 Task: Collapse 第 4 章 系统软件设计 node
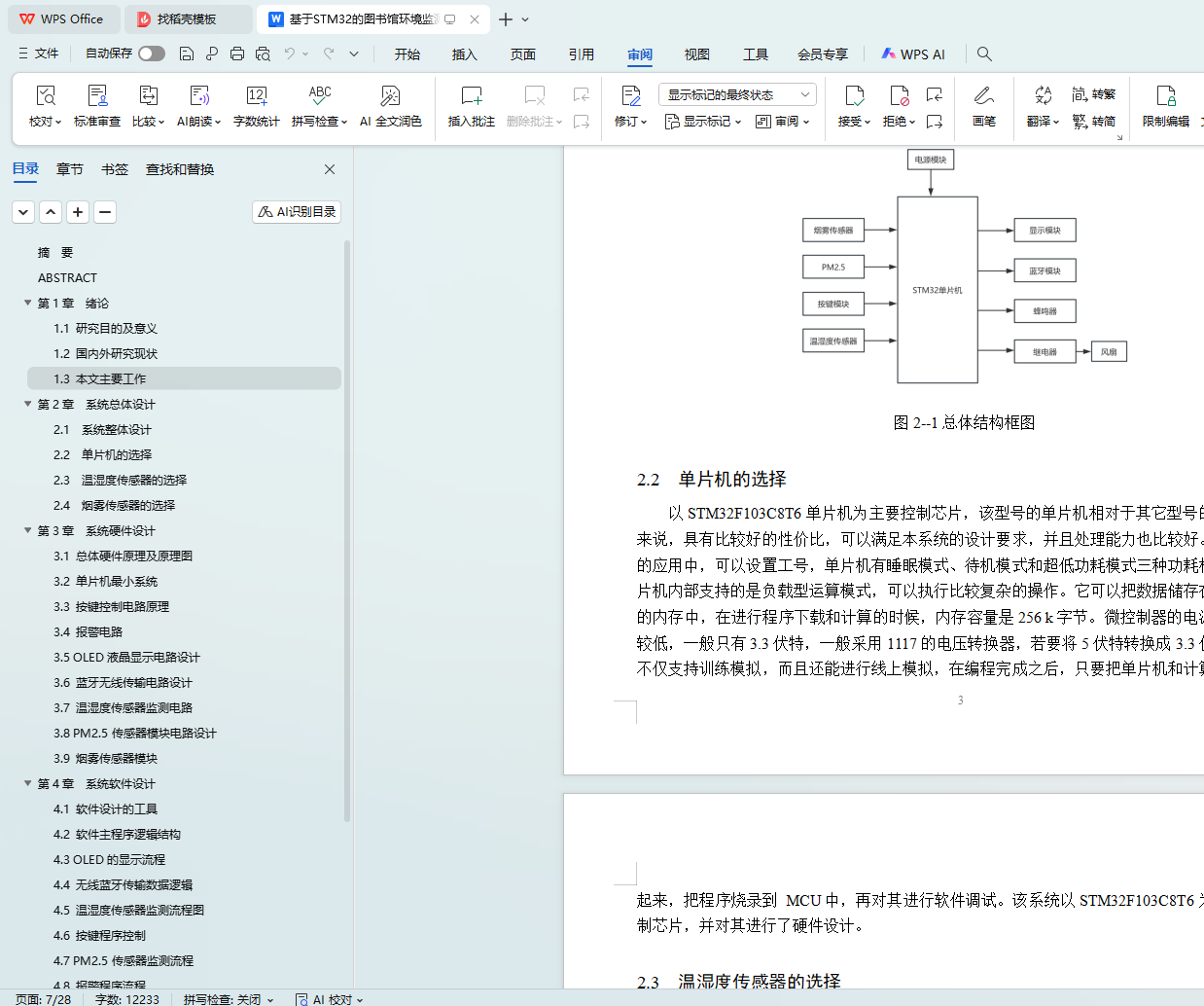click(x=28, y=783)
